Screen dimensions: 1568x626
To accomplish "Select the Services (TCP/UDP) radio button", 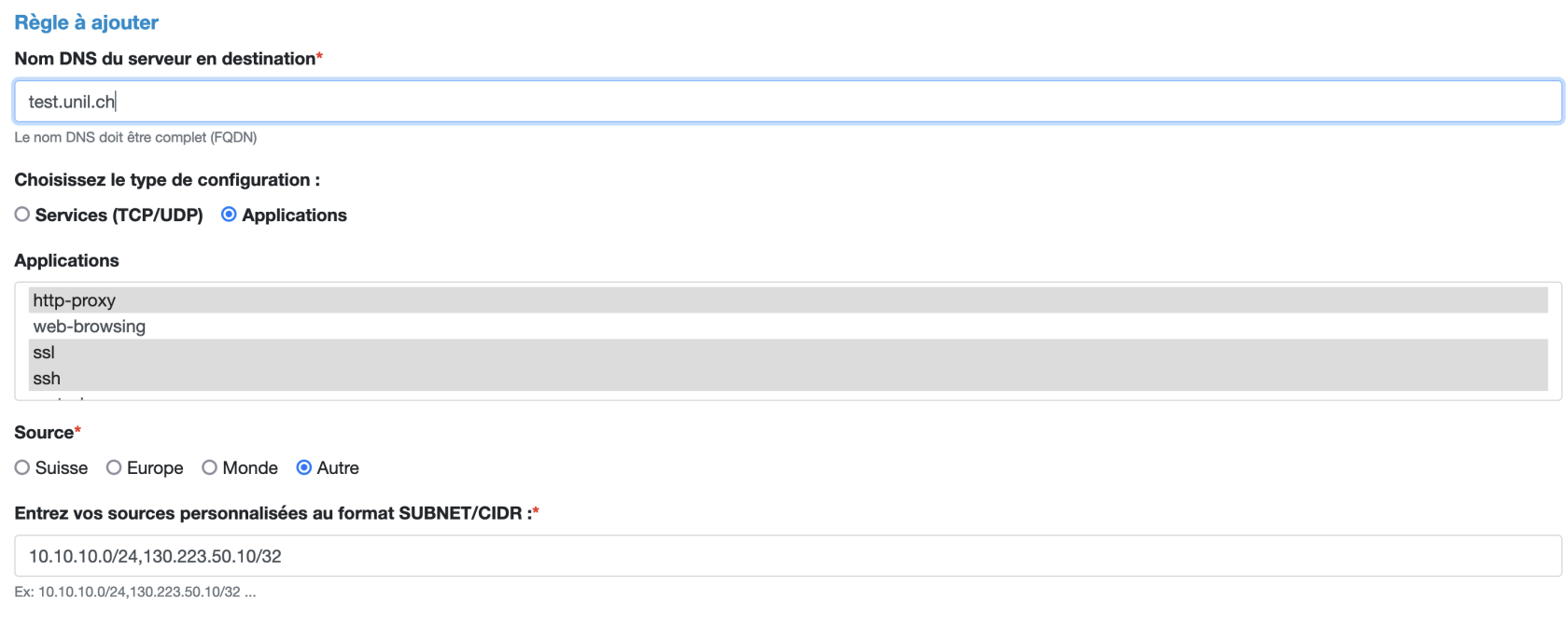I will click(22, 215).
